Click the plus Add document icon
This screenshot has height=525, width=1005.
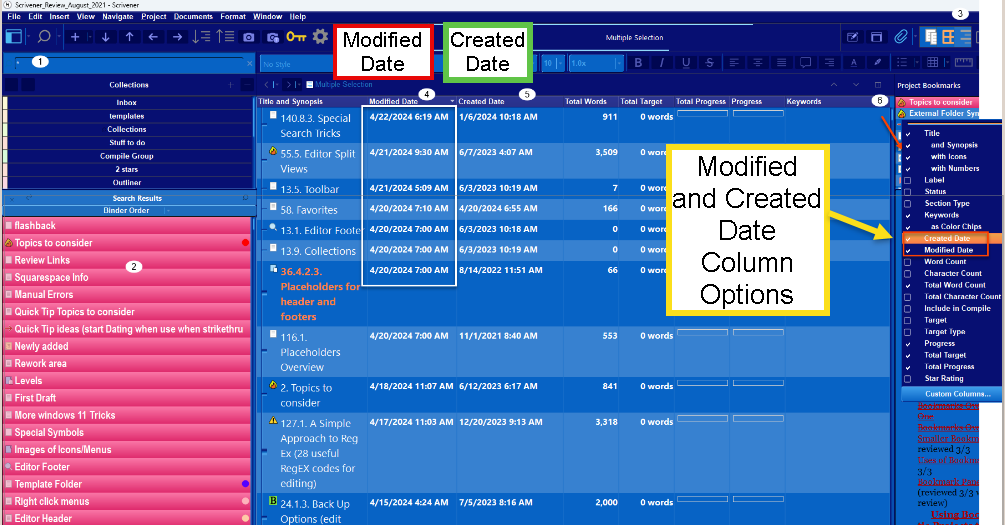click(x=75, y=37)
